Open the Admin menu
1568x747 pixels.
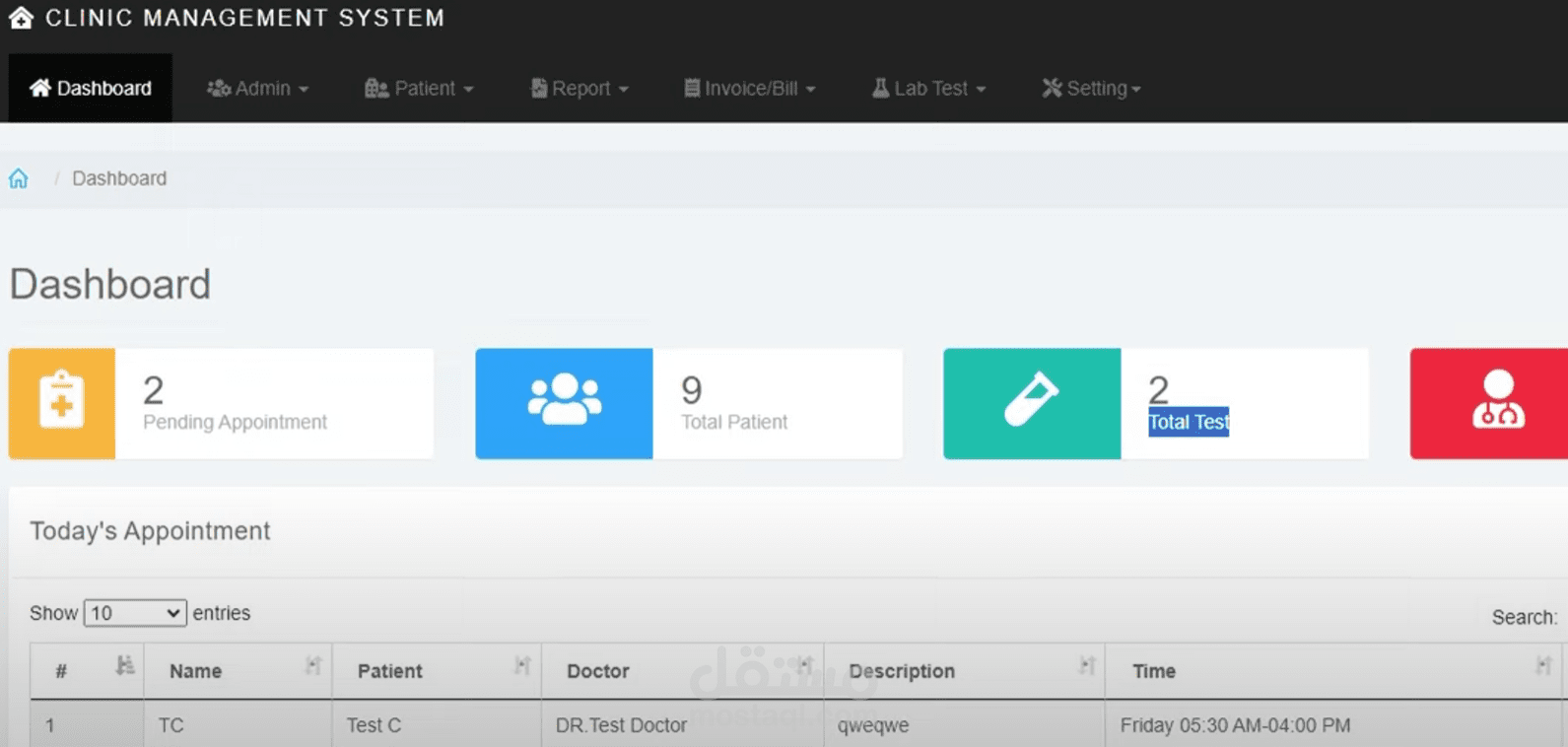(257, 88)
